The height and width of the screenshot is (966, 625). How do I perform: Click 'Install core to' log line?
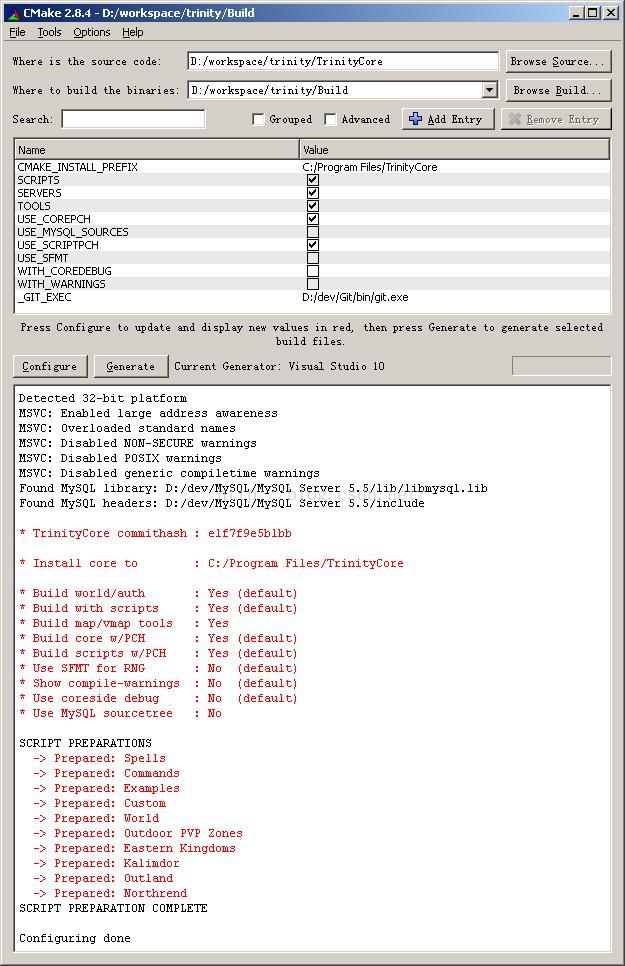click(211, 563)
